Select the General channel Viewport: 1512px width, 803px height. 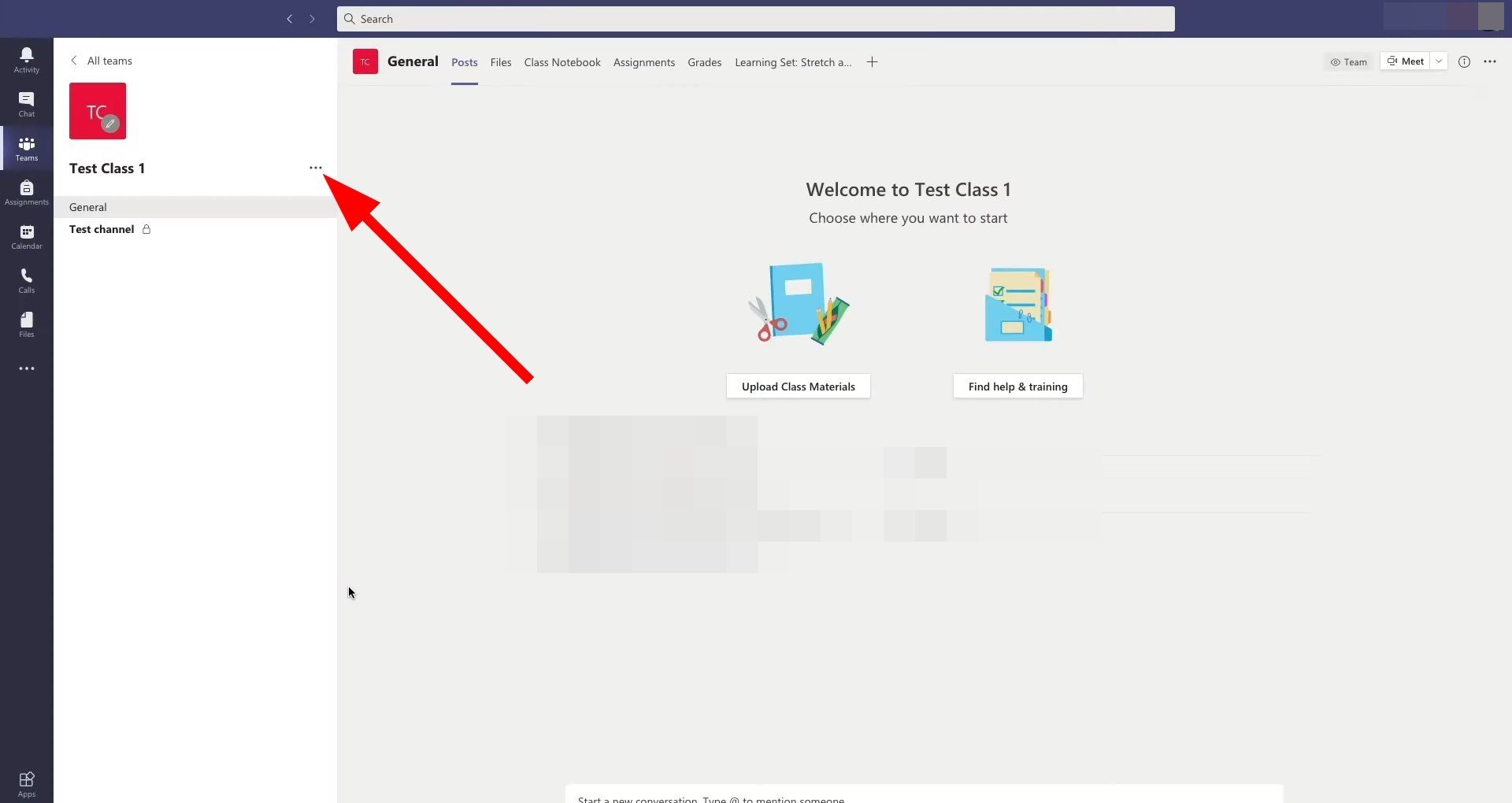tap(195, 207)
